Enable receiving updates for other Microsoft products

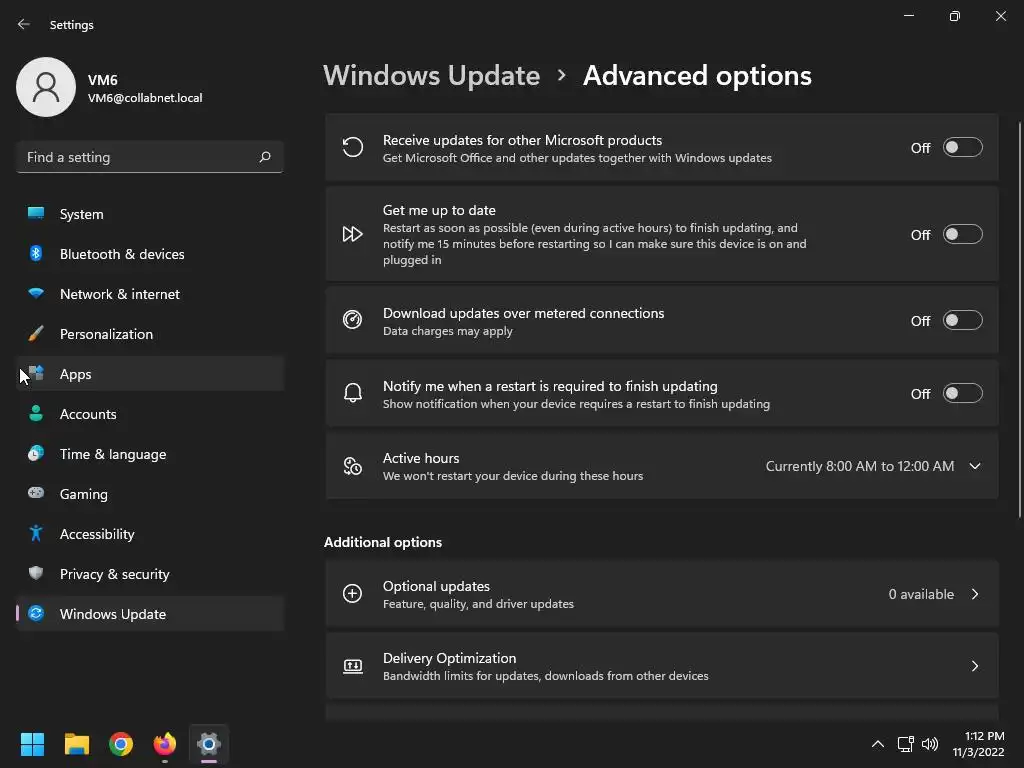[963, 148]
